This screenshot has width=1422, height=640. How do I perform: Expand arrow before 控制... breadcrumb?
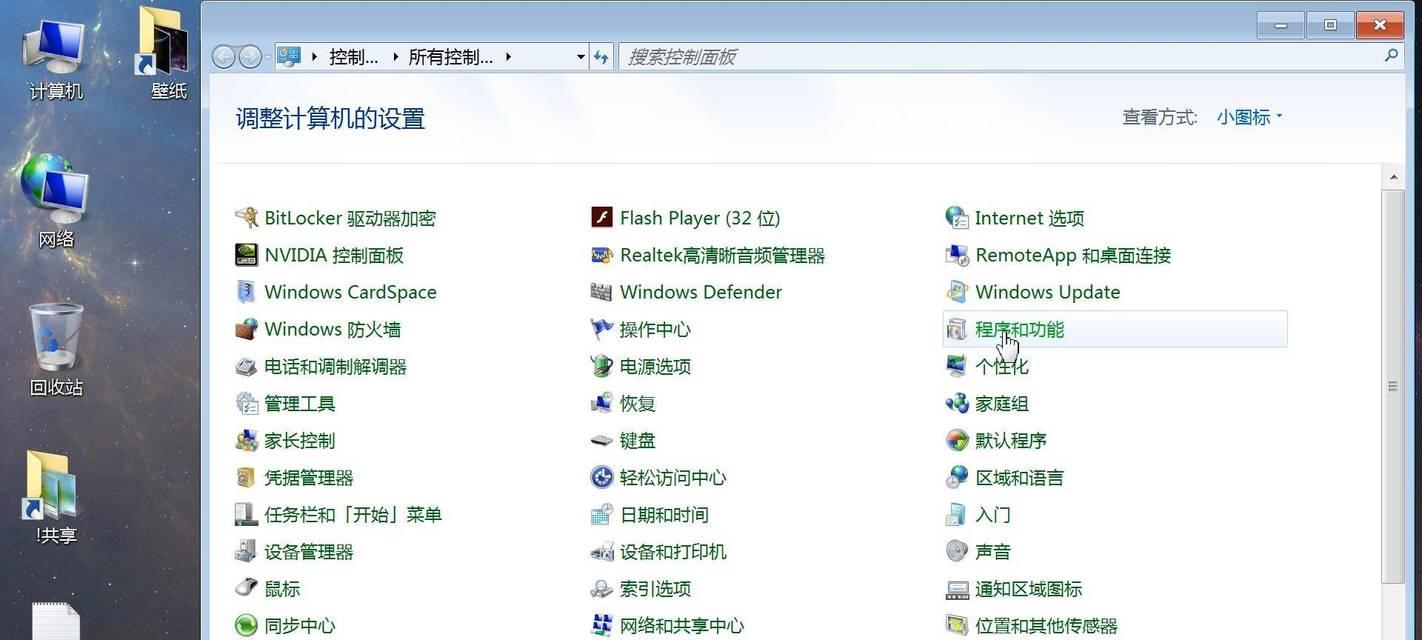(x=315, y=57)
